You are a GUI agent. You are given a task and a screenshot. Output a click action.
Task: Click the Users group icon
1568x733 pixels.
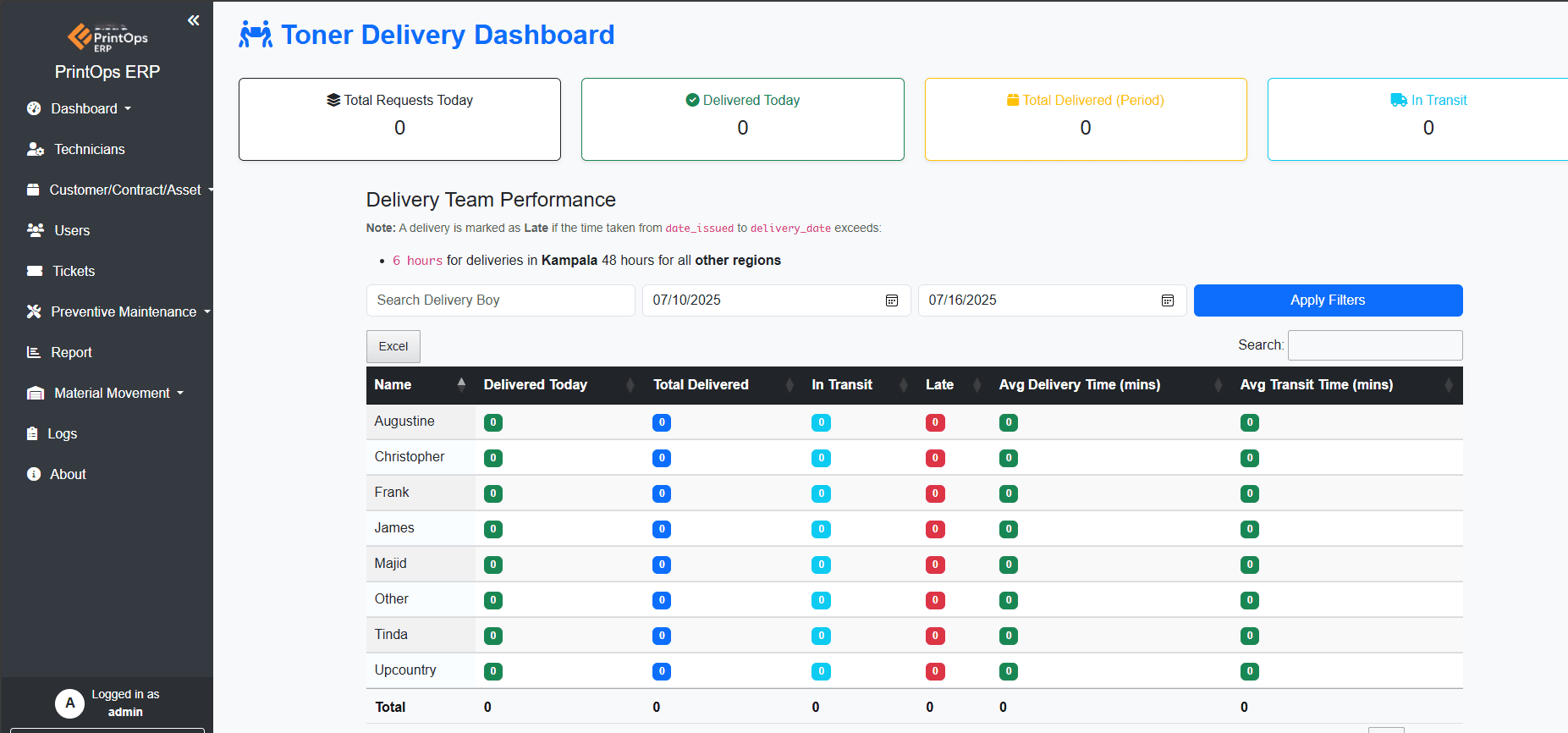click(x=36, y=230)
